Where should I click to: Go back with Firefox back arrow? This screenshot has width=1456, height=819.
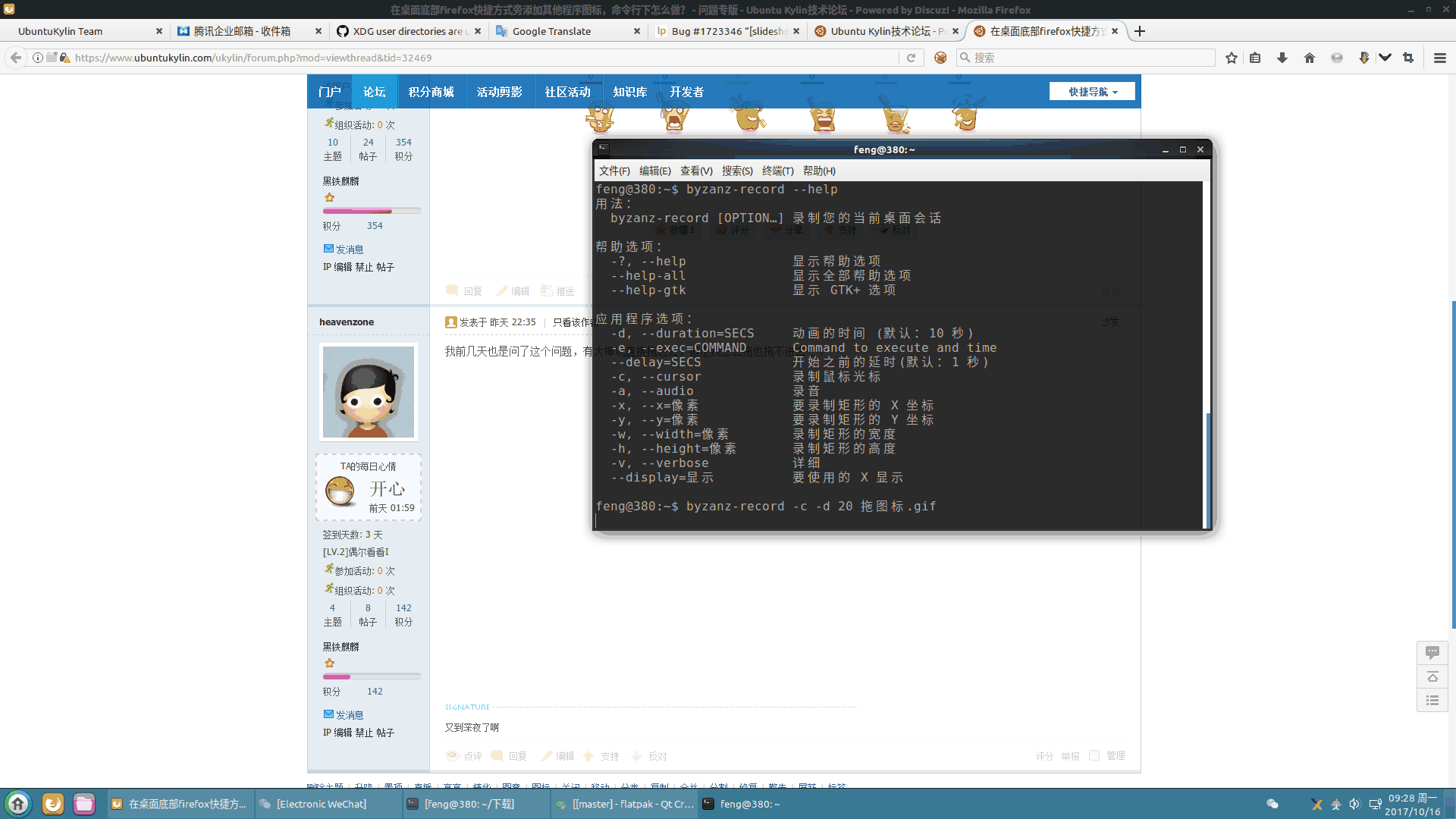(x=15, y=58)
